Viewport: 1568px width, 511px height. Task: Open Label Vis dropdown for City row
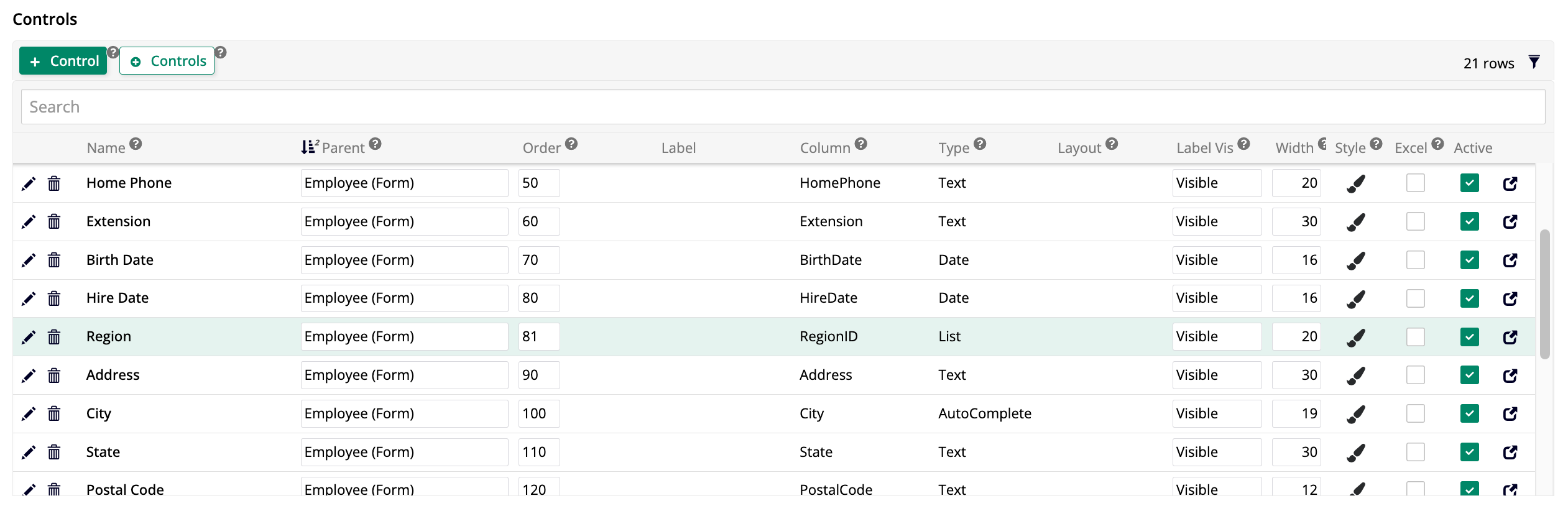coord(1216,414)
